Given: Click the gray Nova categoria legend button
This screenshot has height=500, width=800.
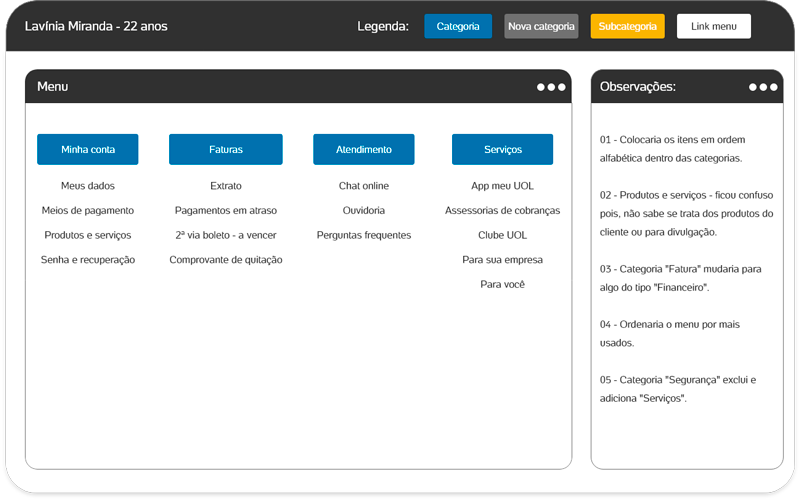Looking at the screenshot, I should tap(541, 26).
